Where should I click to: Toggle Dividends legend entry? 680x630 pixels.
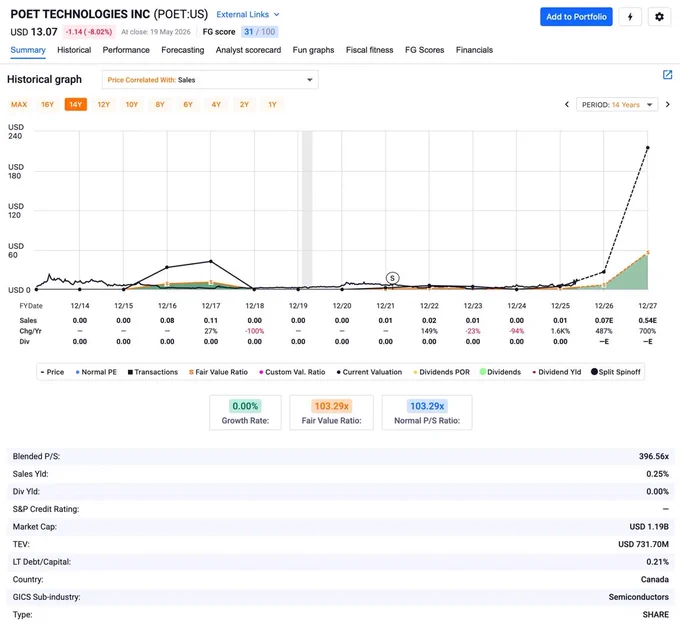click(500, 372)
